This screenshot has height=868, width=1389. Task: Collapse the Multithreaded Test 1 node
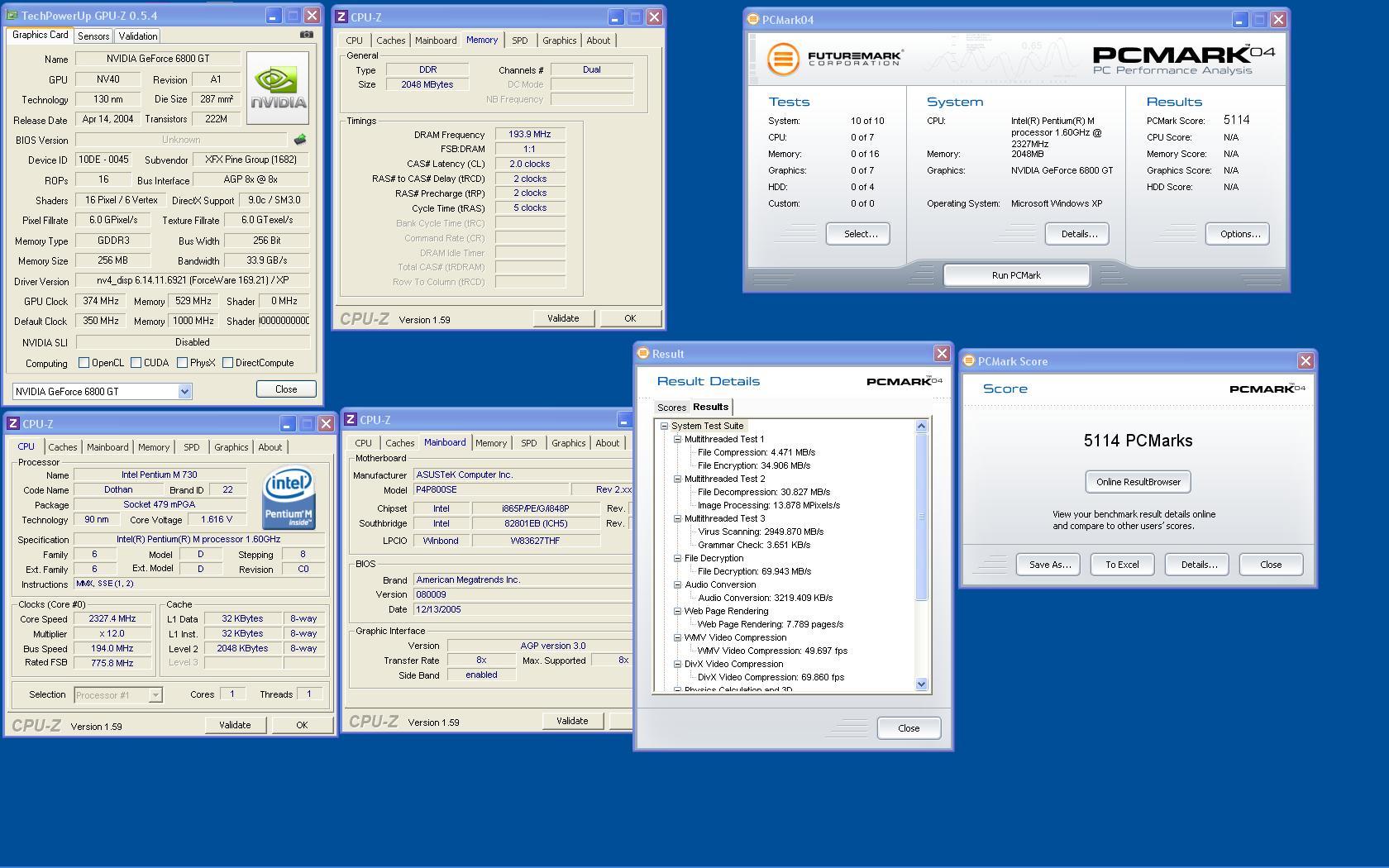[677, 439]
